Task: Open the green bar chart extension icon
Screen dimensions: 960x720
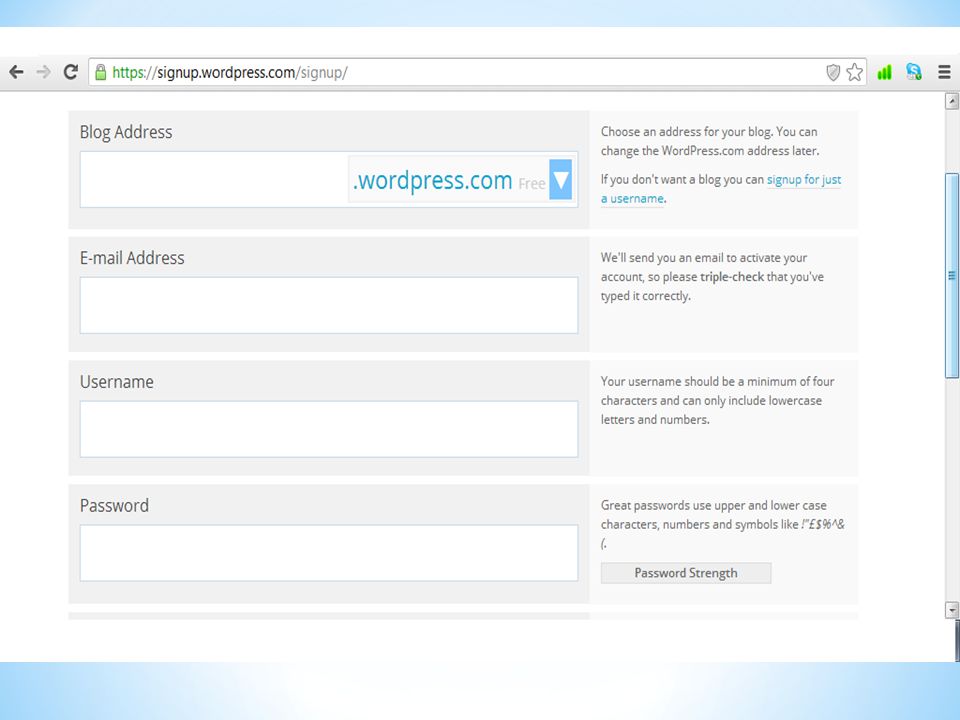Action: (x=884, y=72)
